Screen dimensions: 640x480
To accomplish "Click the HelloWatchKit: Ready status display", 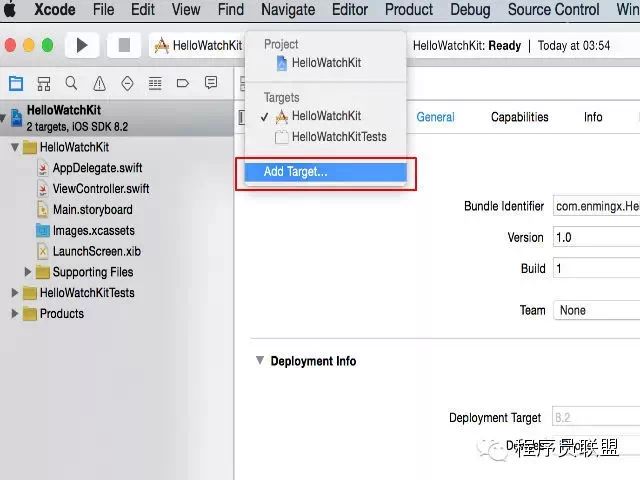I will coord(511,45).
